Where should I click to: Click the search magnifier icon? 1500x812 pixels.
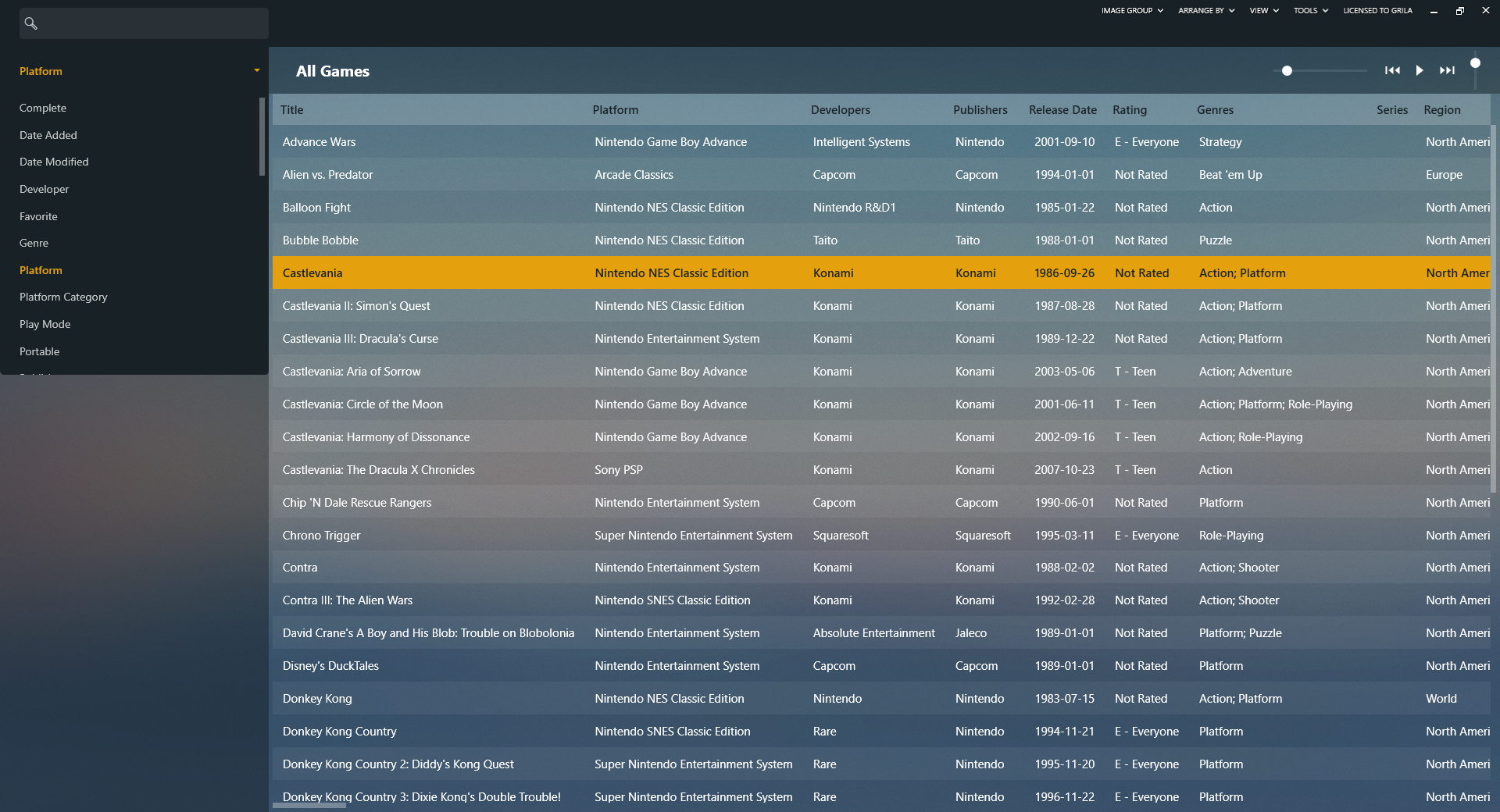click(x=30, y=23)
